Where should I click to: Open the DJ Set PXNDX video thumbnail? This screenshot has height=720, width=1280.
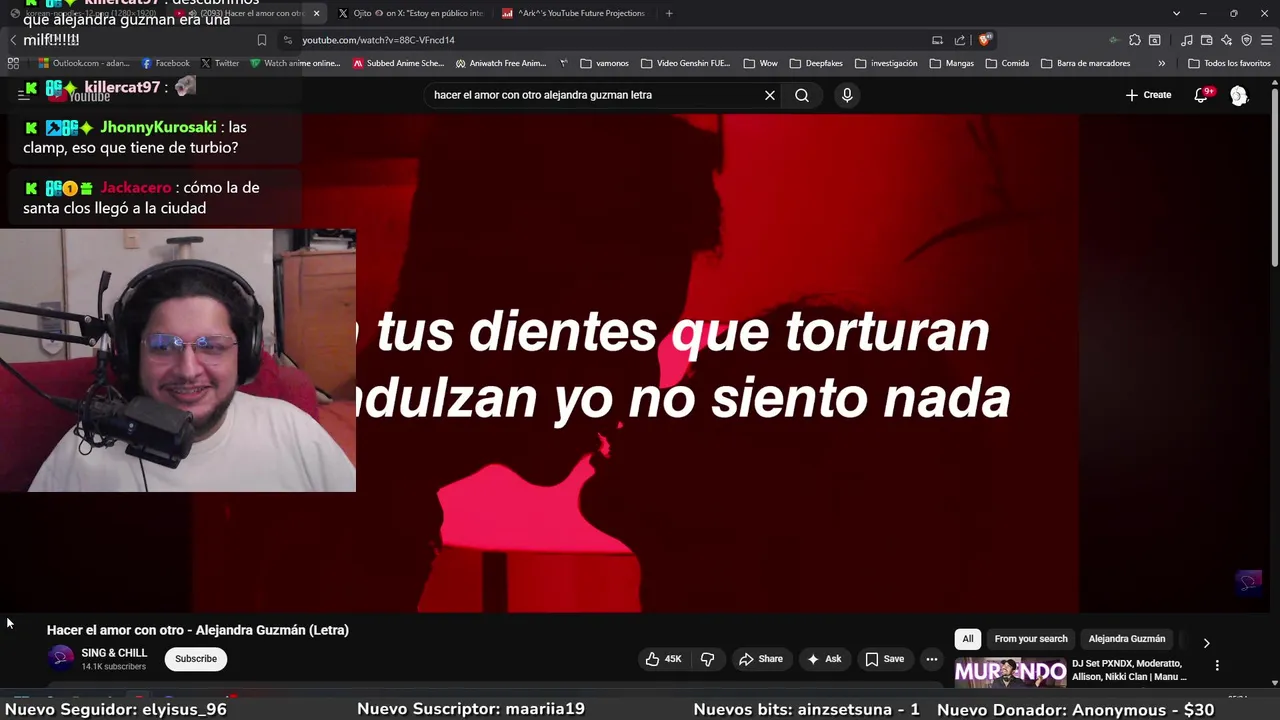1010,672
